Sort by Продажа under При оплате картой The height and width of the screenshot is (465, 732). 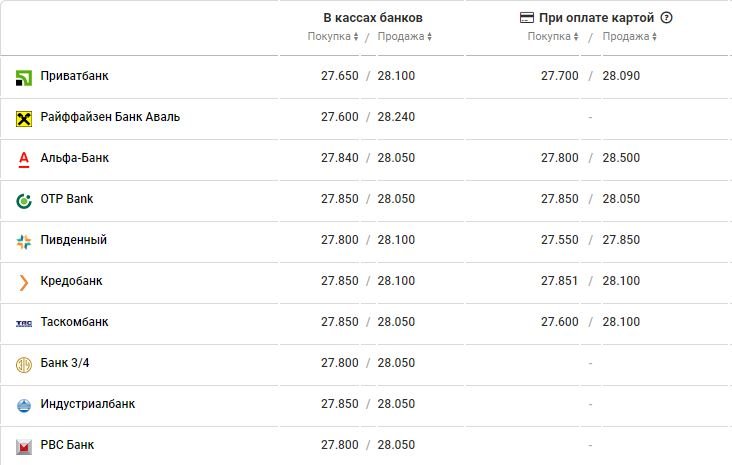[x=629, y=36]
